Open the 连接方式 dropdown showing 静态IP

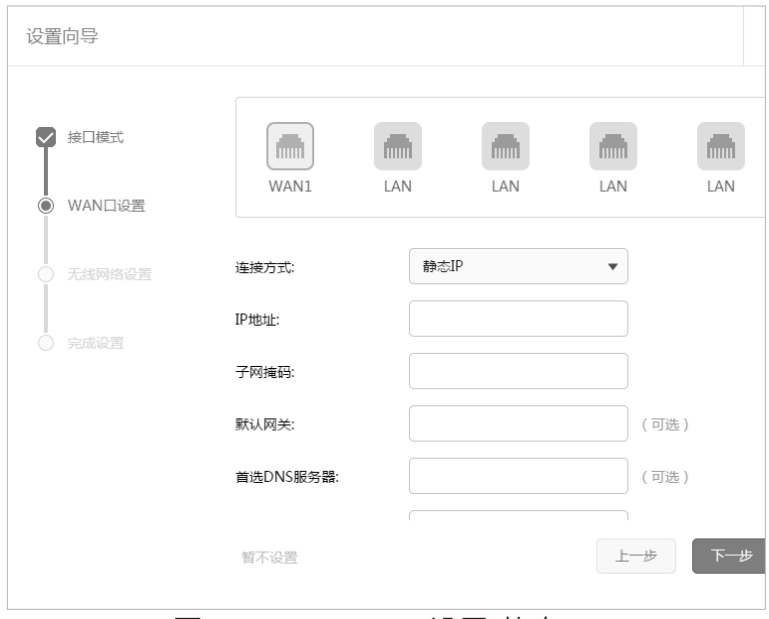[518, 266]
